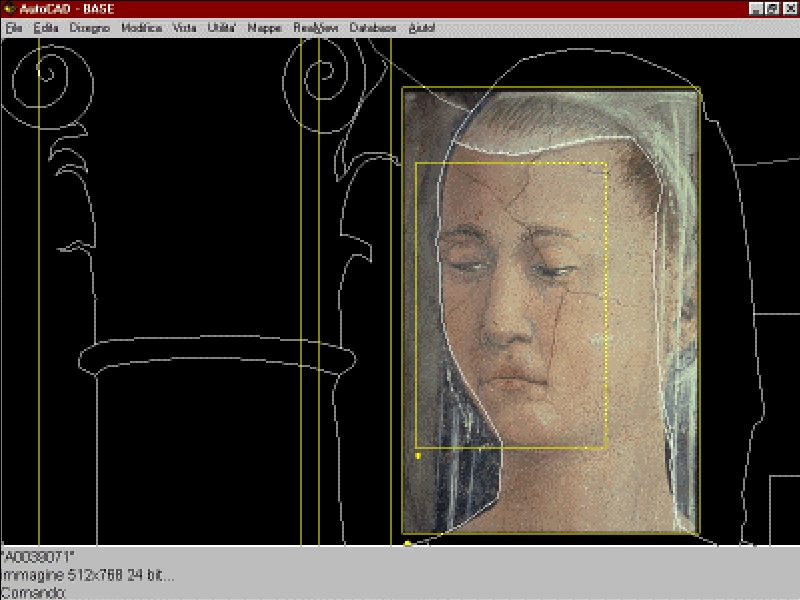This screenshot has width=800, height=600.
Task: Restore the AutoCAD window size
Action: click(772, 9)
